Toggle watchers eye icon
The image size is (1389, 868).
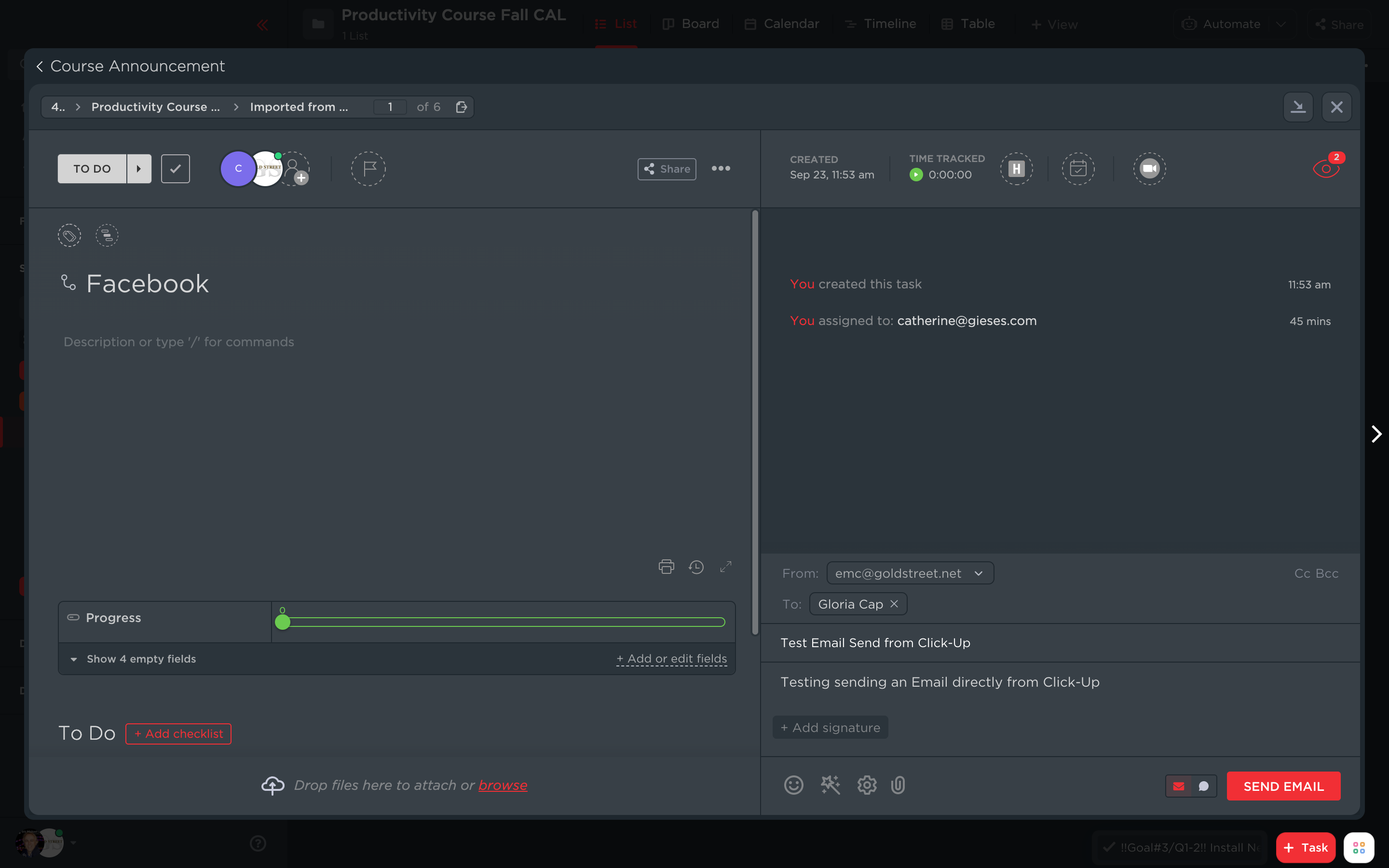(x=1325, y=169)
